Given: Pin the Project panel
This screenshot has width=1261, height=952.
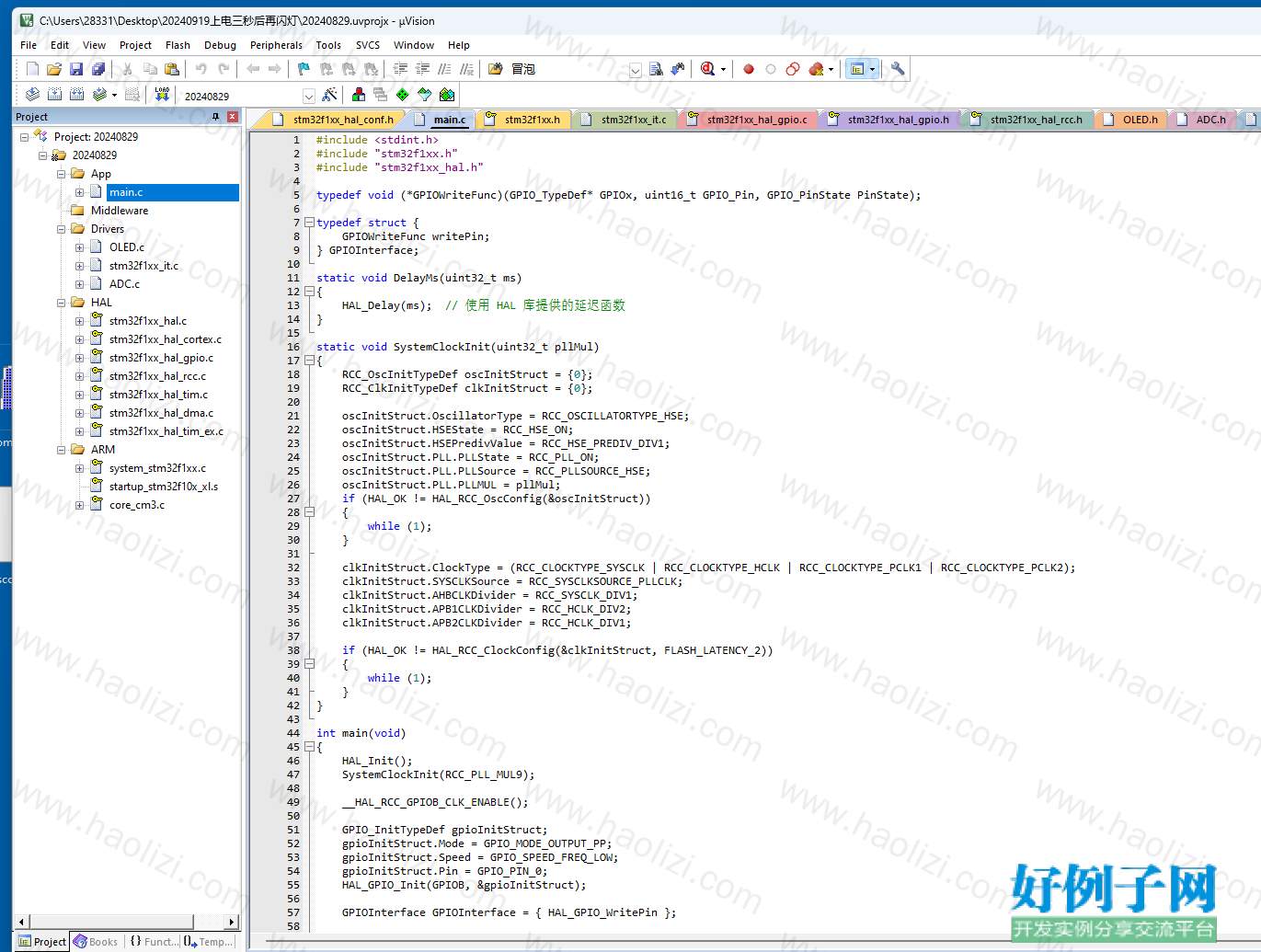Looking at the screenshot, I should [x=216, y=117].
